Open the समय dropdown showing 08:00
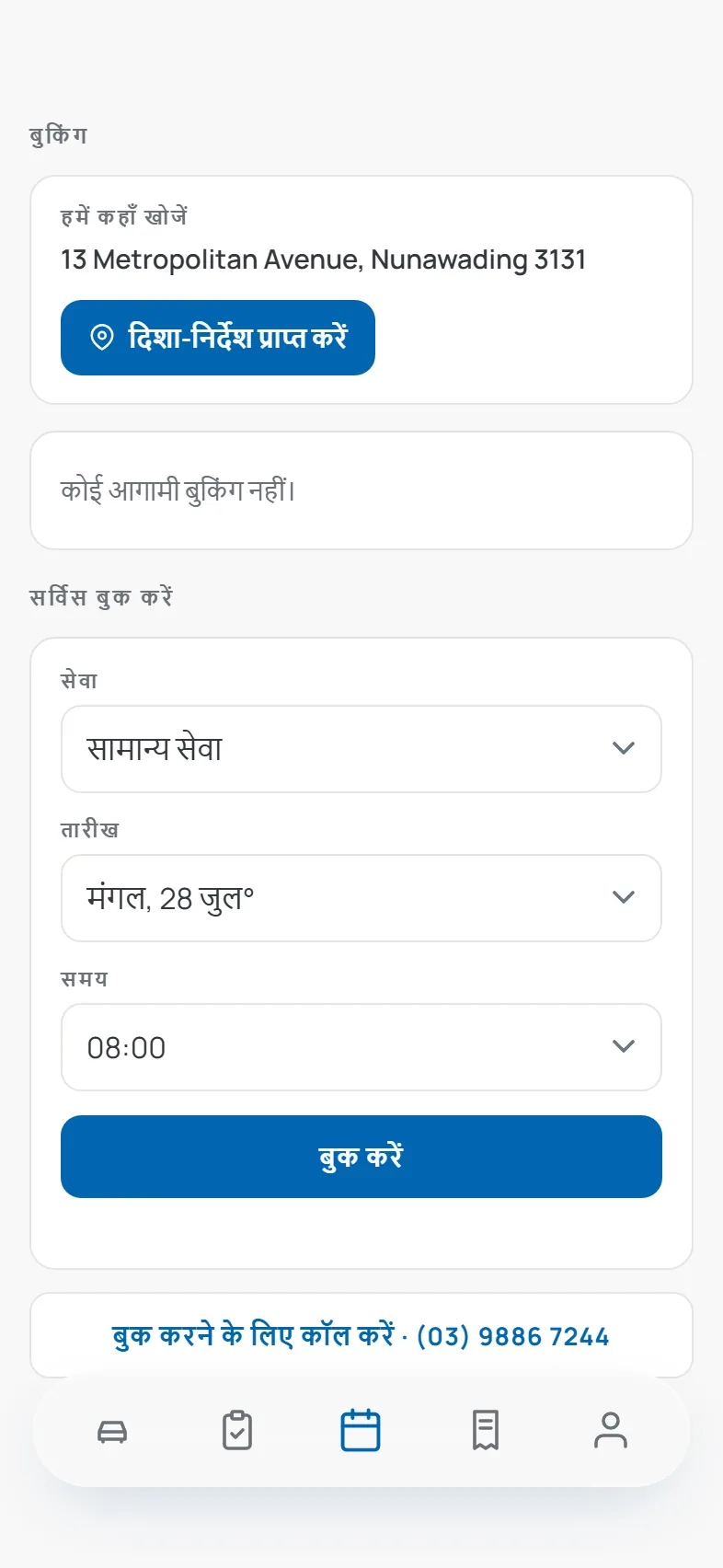723x1568 pixels. click(x=361, y=1047)
